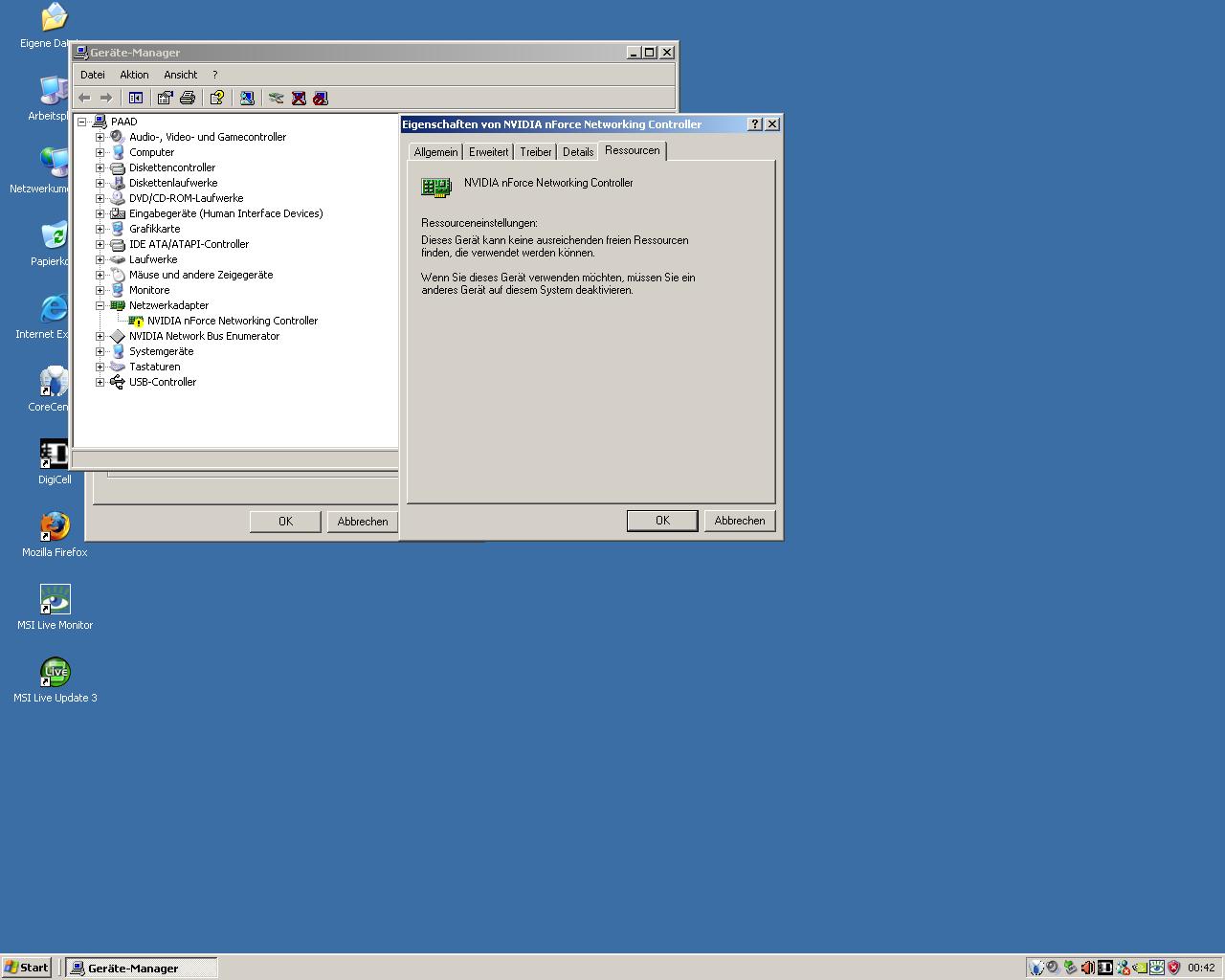Switch to the Allgemein tab
Screen dimensions: 1225x980
(x=435, y=152)
